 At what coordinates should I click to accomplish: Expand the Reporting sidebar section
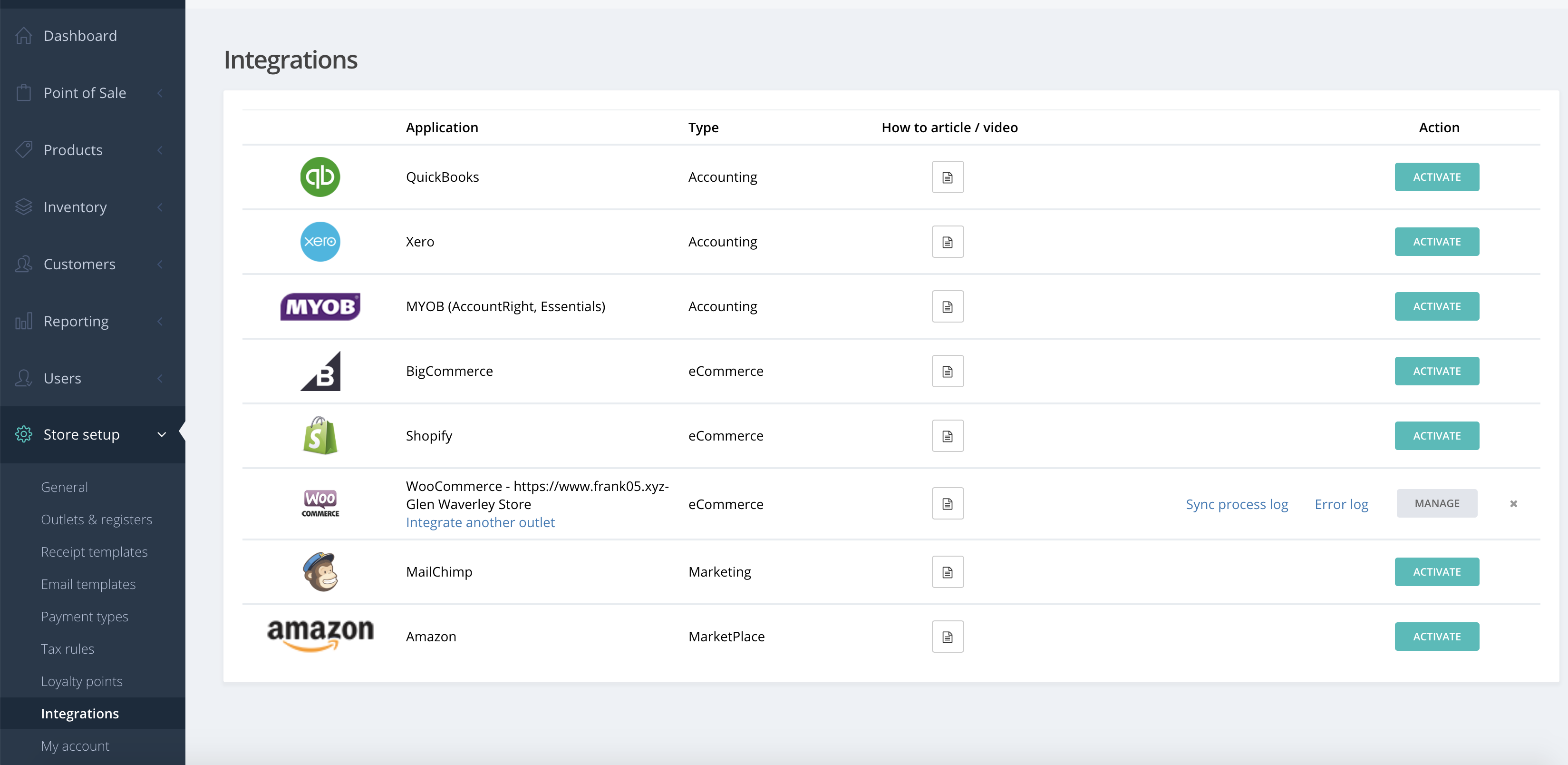click(x=76, y=321)
